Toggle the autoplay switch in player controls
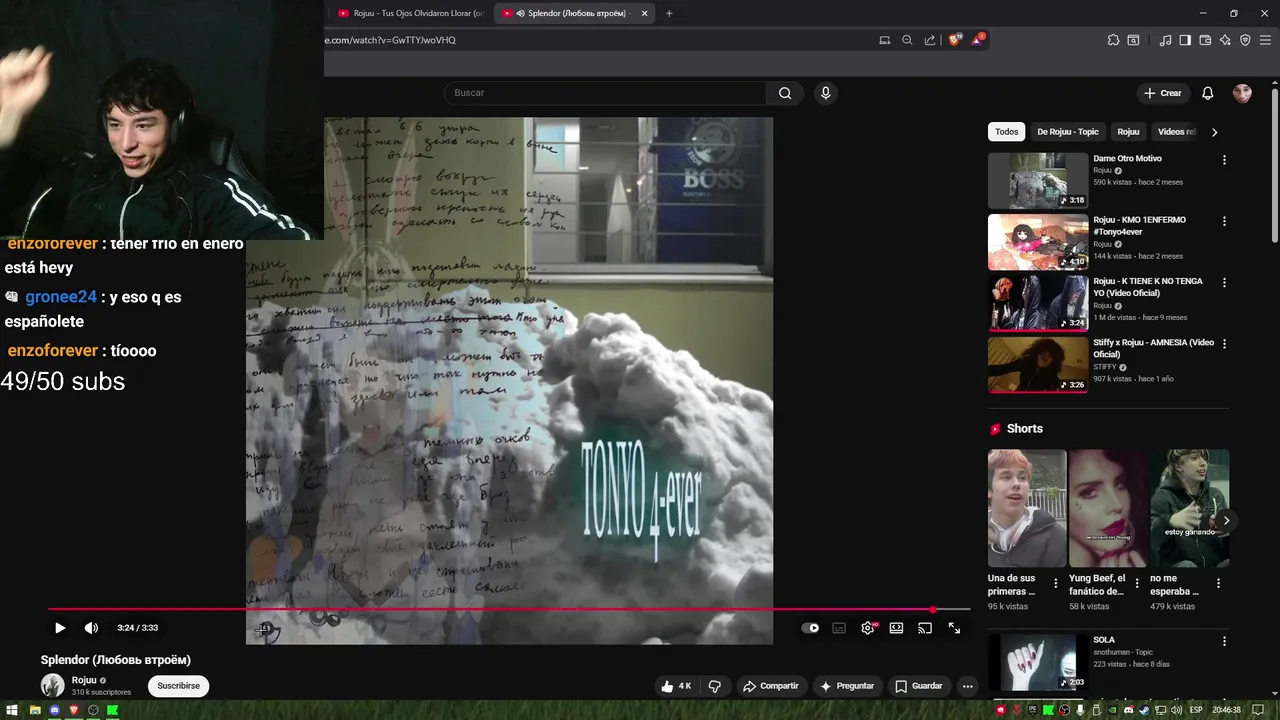The image size is (1280, 720). click(x=811, y=628)
